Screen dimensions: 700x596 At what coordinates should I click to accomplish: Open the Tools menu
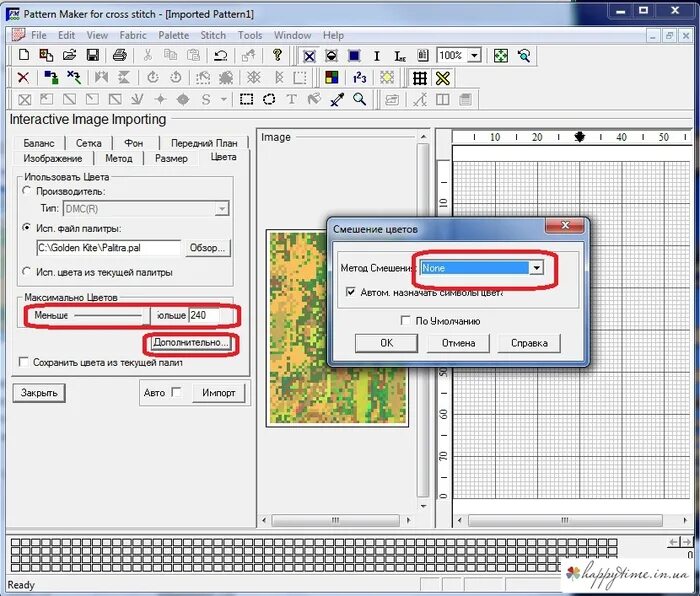[250, 35]
